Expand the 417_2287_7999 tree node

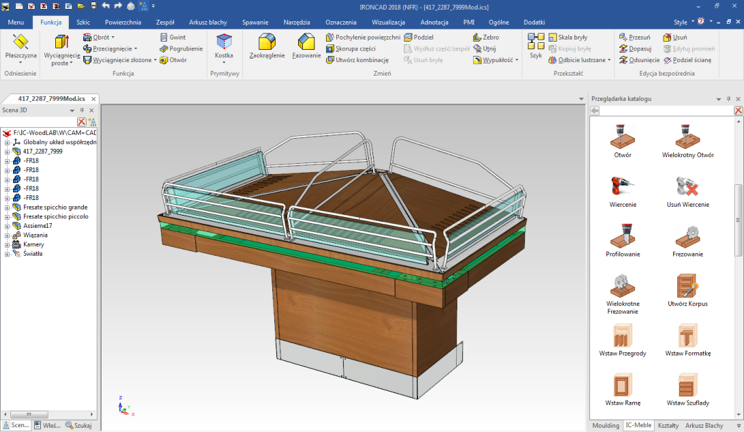(x=7, y=152)
